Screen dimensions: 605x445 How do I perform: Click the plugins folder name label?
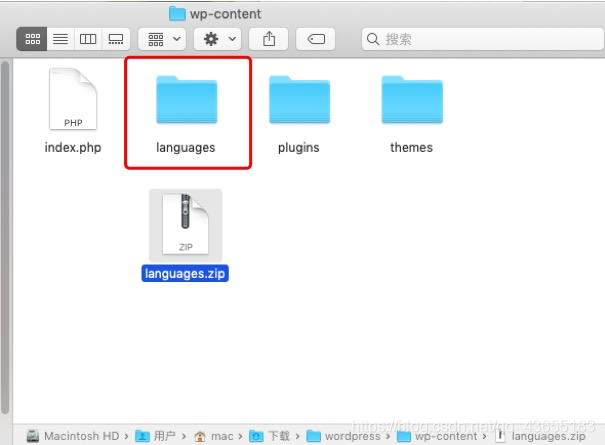coord(299,148)
